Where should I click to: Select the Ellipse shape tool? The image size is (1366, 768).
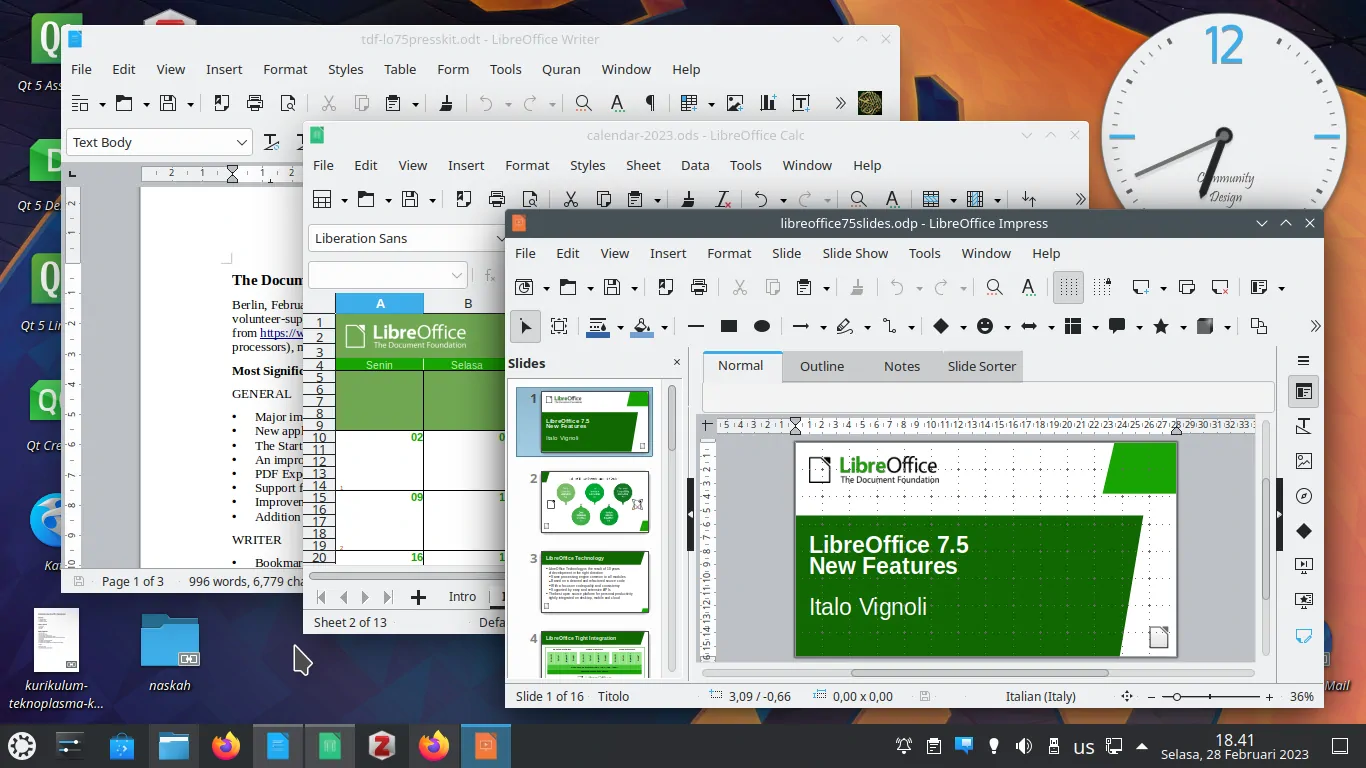point(762,326)
